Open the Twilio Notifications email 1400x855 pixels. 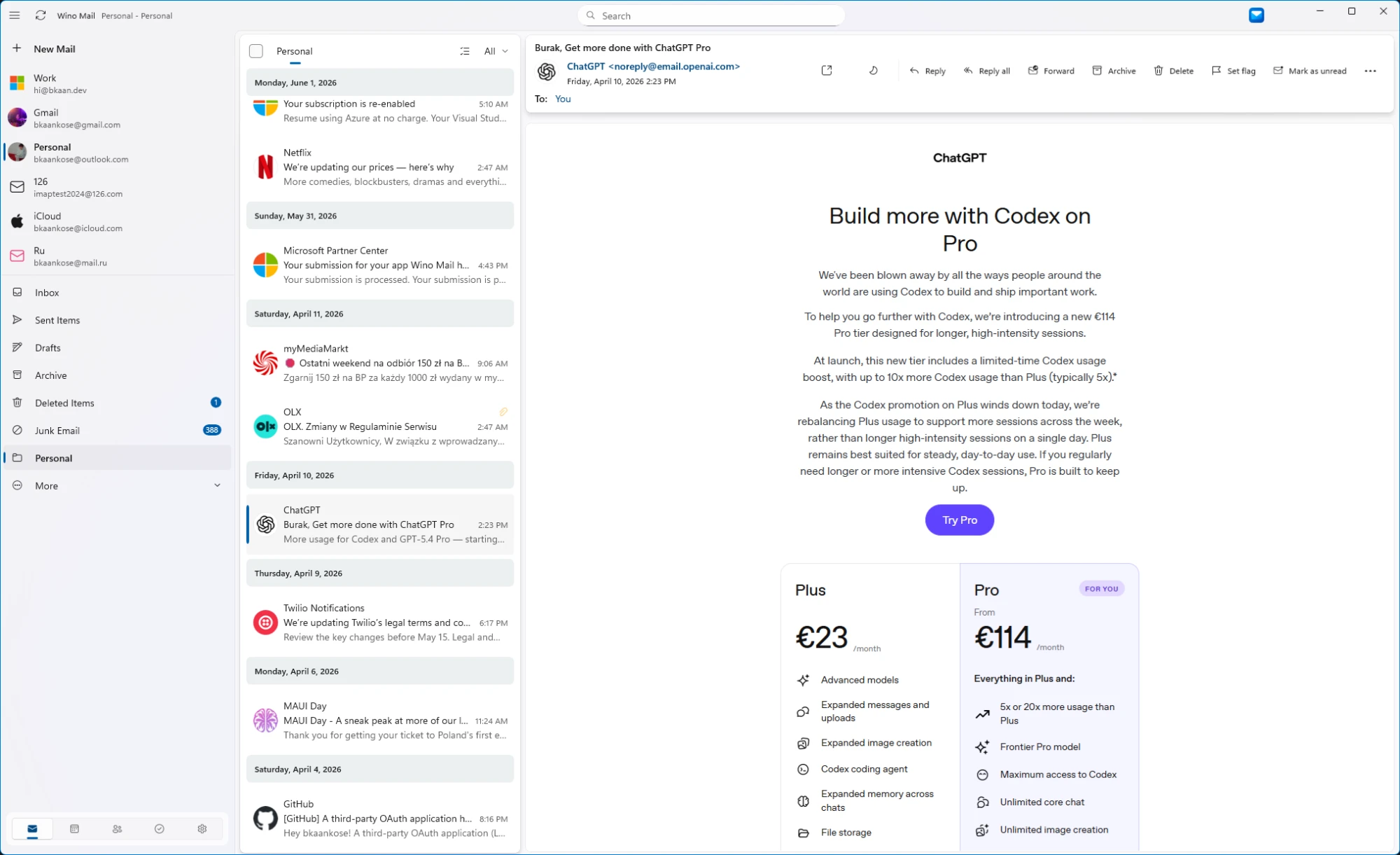click(x=380, y=622)
